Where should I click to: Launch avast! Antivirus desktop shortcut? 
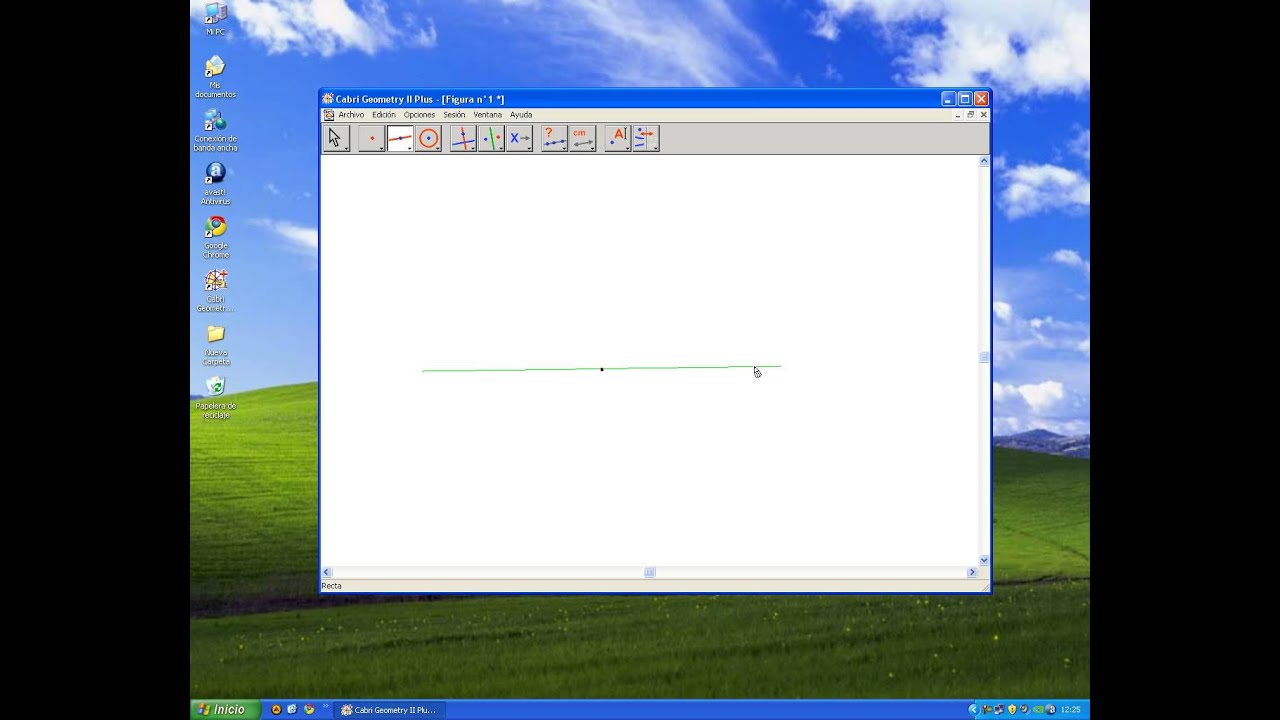pyautogui.click(x=215, y=184)
